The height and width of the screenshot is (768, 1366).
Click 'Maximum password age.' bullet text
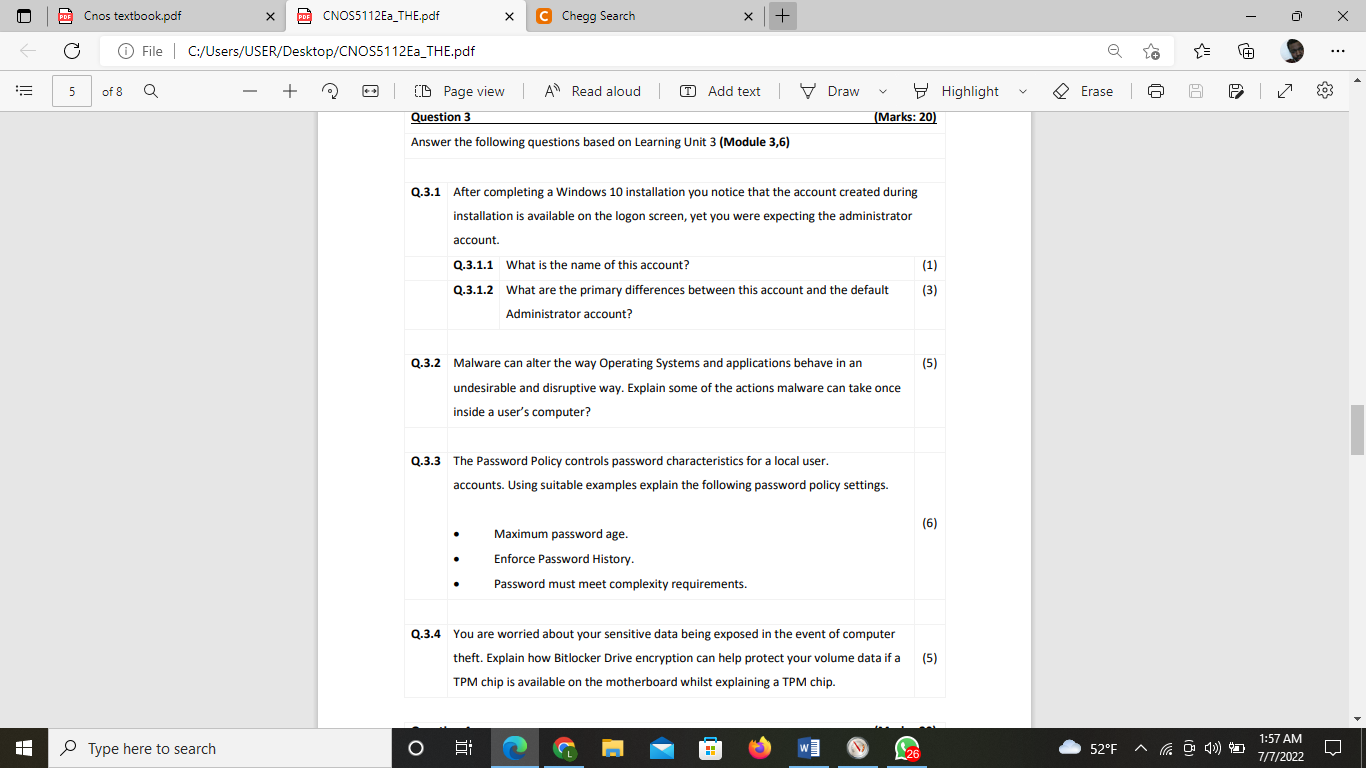coord(561,534)
